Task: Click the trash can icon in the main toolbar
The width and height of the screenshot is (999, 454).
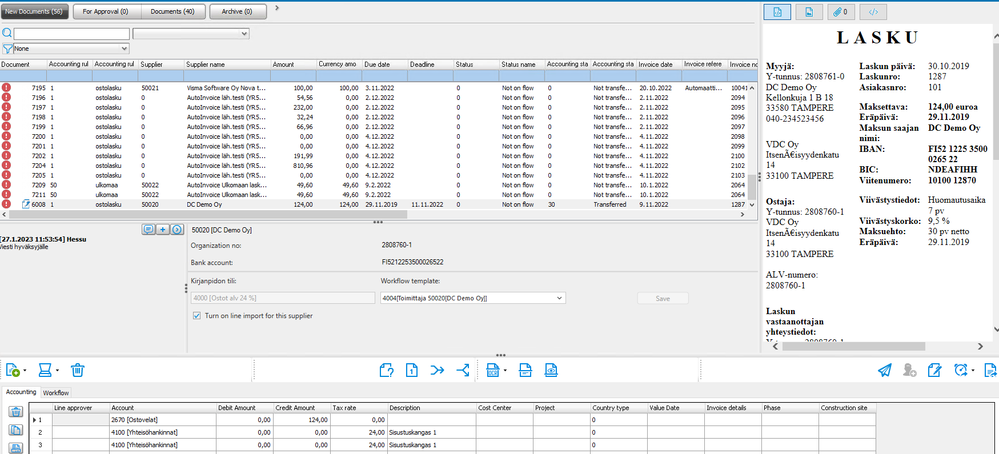Action: point(77,370)
